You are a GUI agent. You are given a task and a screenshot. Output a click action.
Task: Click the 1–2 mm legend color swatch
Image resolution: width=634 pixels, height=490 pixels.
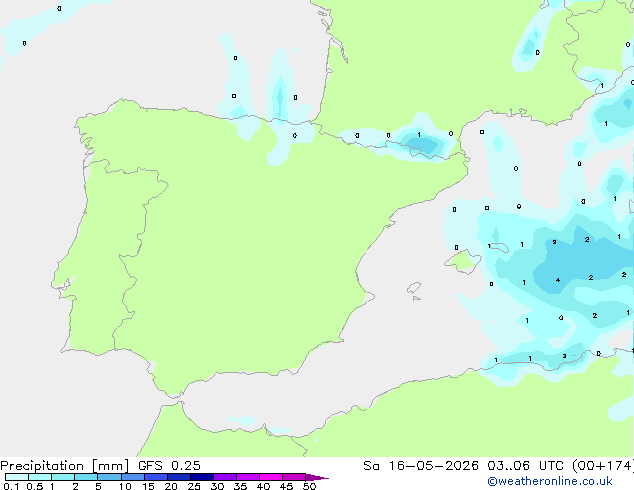coord(63,477)
